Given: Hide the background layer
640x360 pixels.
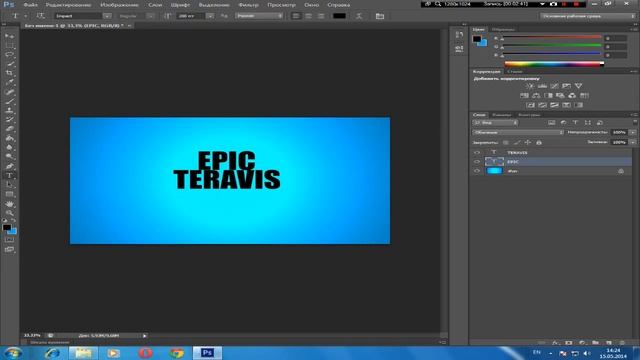Looking at the screenshot, I should 477,171.
